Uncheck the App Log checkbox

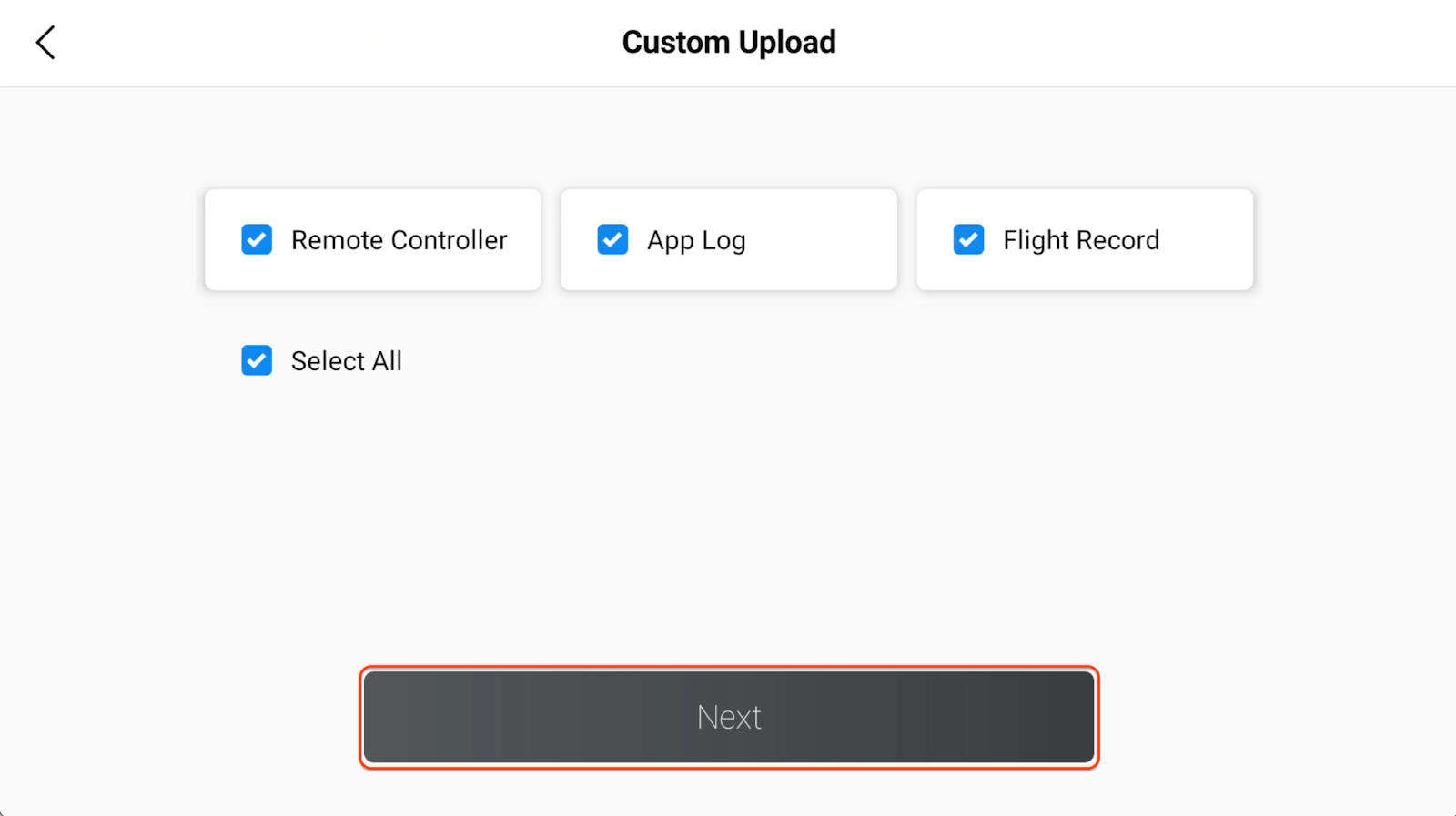coord(612,240)
